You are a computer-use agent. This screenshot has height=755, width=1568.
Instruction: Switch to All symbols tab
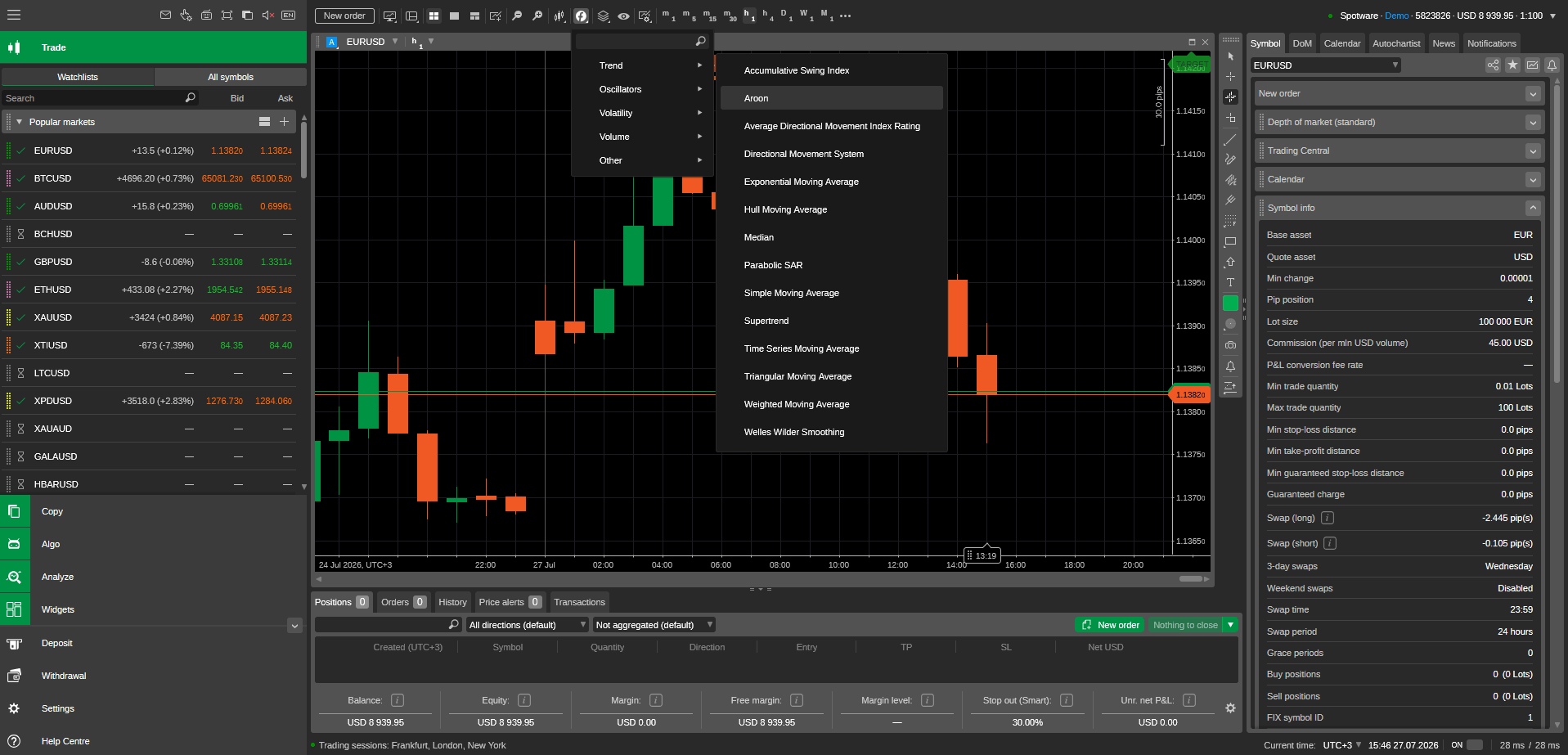pos(231,77)
